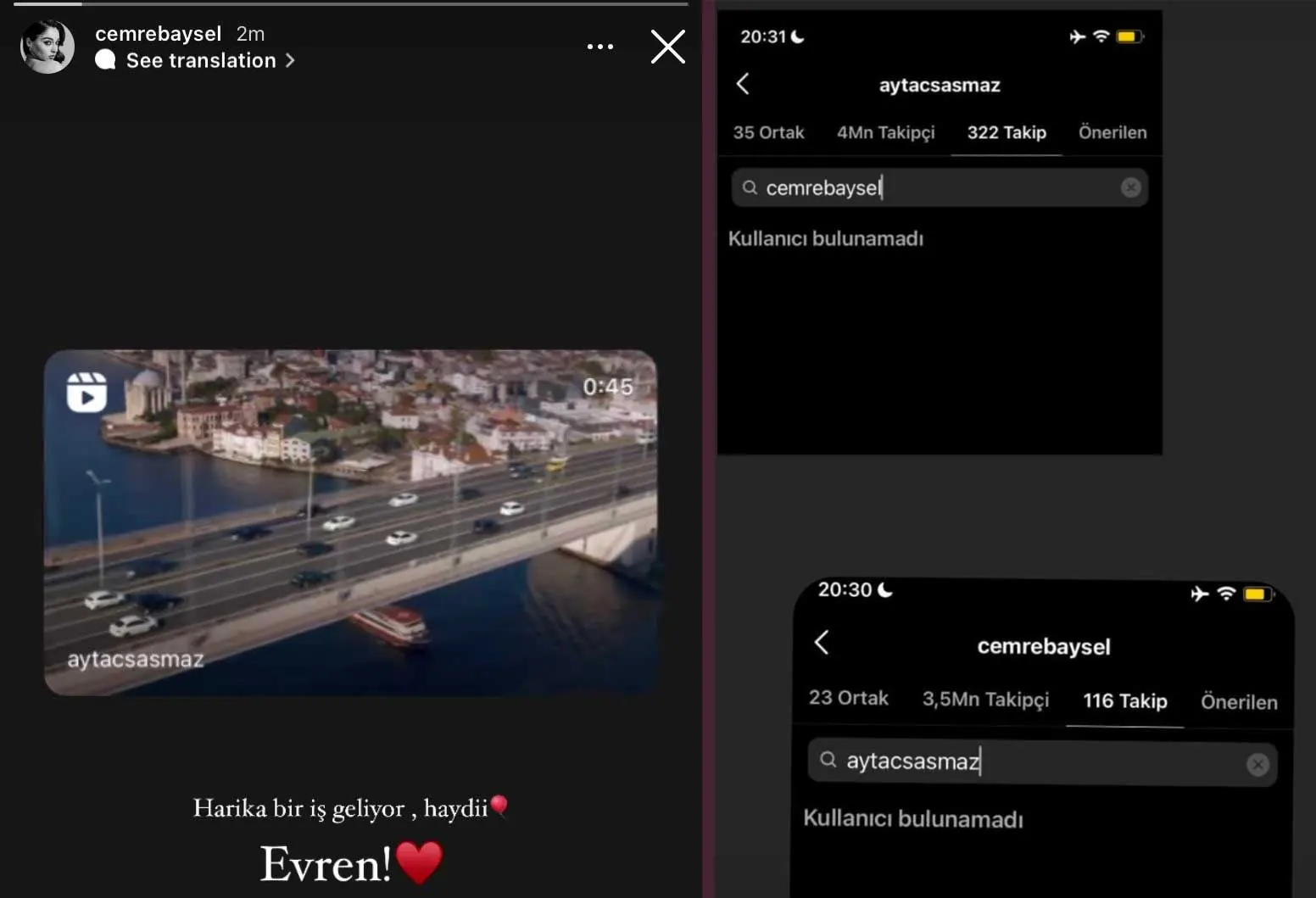
Task: Click moon icon beside 20:31 time
Action: click(x=797, y=36)
